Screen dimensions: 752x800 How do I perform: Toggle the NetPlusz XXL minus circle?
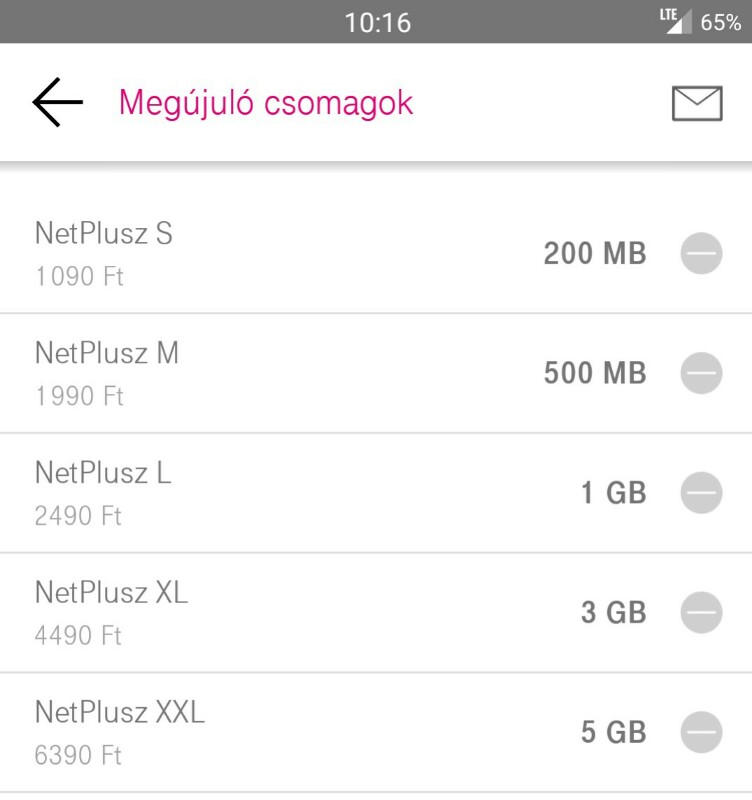(x=701, y=732)
